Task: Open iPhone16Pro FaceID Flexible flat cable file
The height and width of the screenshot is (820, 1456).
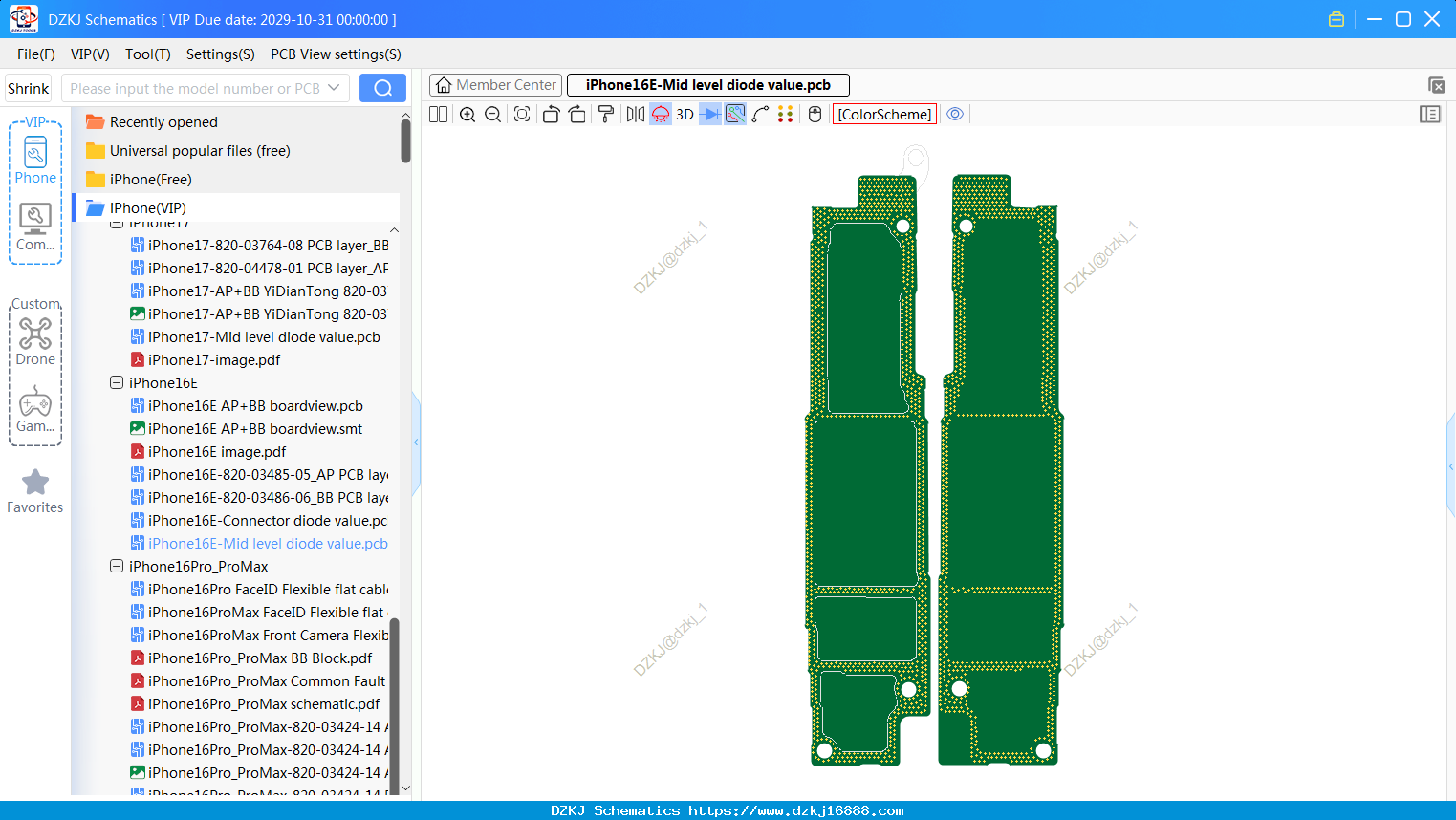Action: [259, 590]
